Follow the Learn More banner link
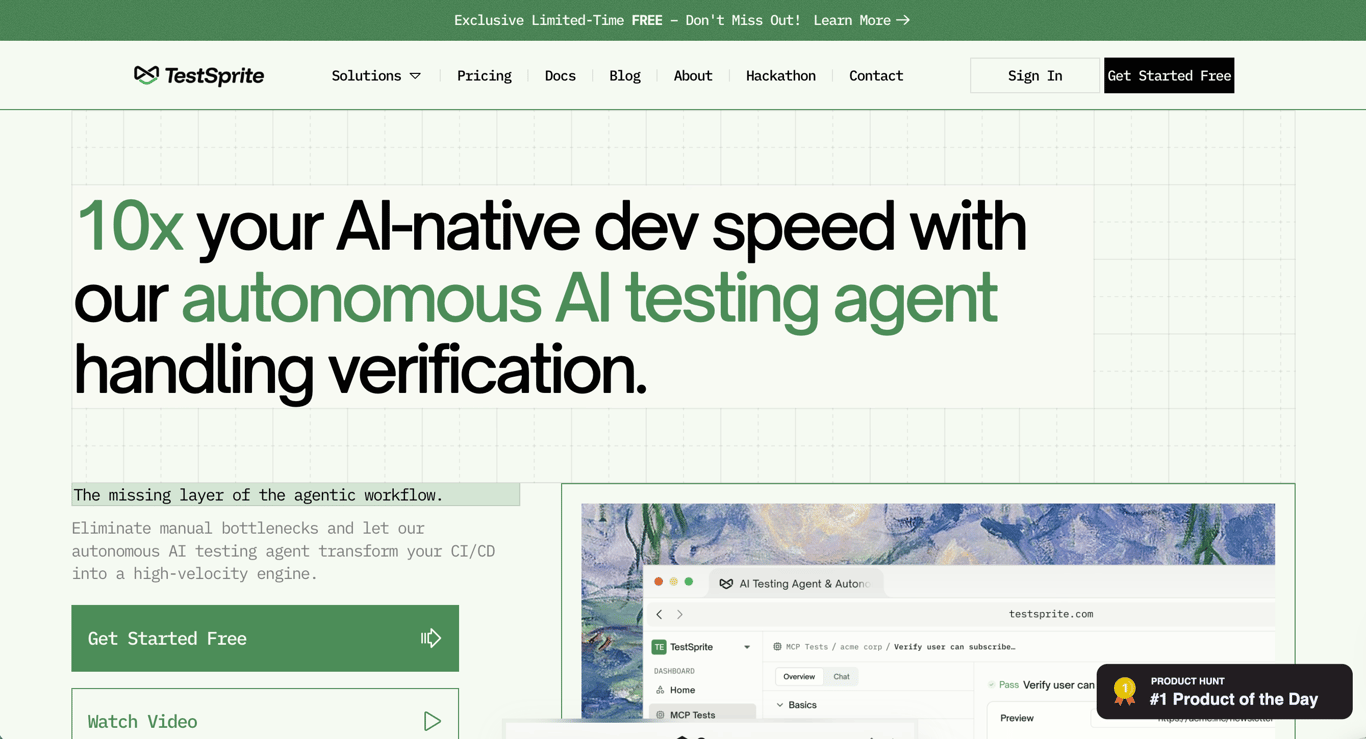The height and width of the screenshot is (739, 1366). [862, 20]
